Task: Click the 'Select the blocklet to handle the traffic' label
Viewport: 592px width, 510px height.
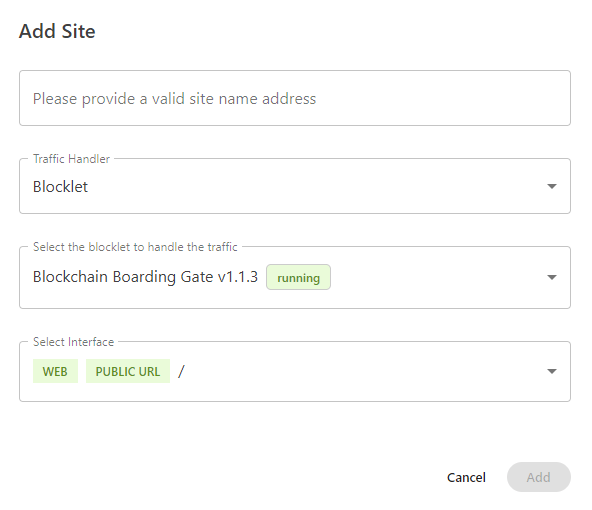Action: [135, 247]
